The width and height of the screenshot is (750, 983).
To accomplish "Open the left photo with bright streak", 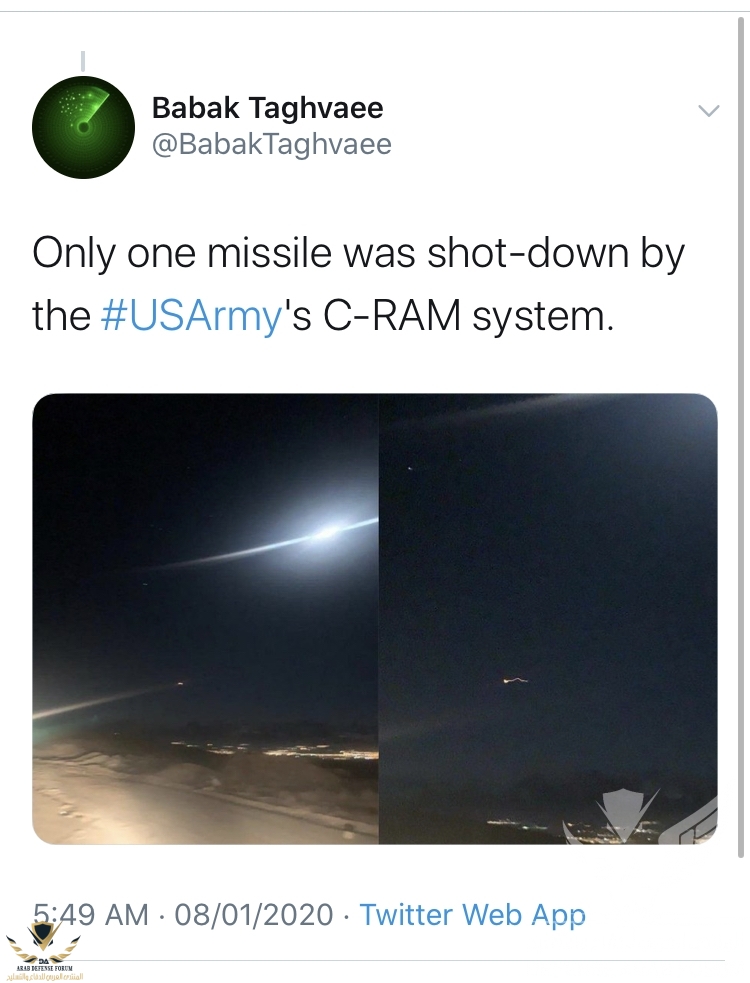I will tap(205, 618).
